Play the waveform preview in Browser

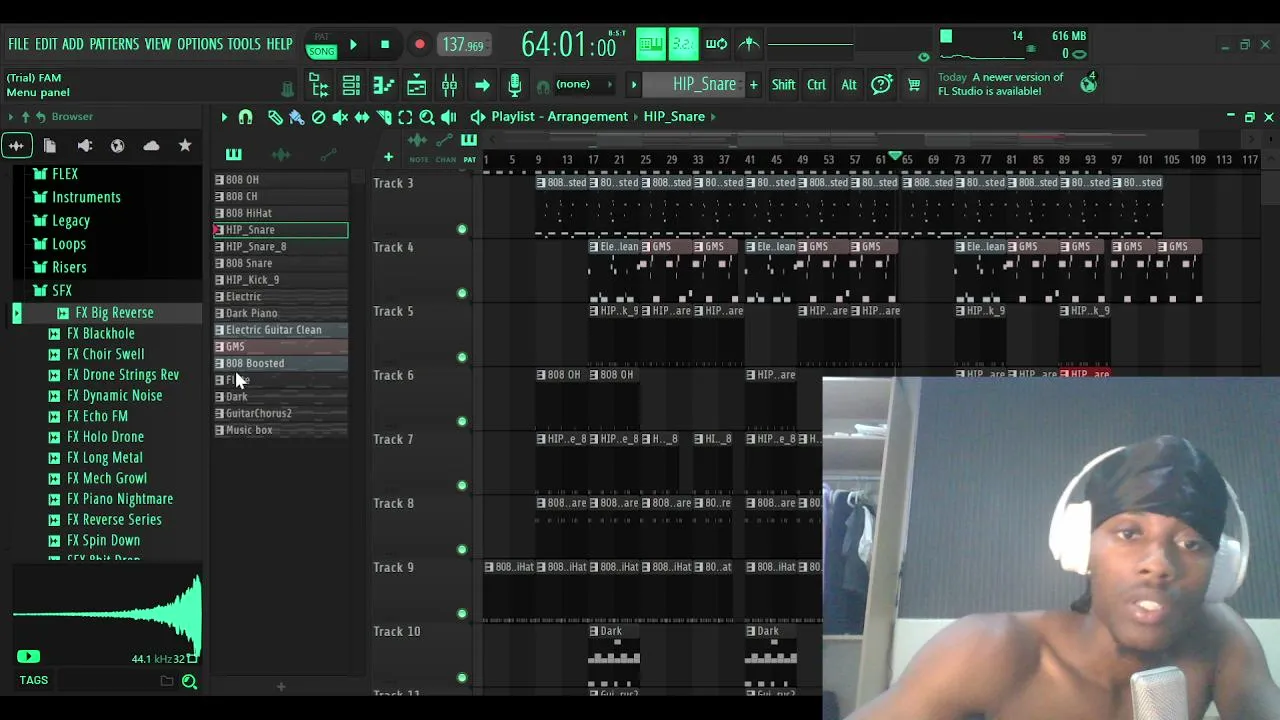click(27, 657)
